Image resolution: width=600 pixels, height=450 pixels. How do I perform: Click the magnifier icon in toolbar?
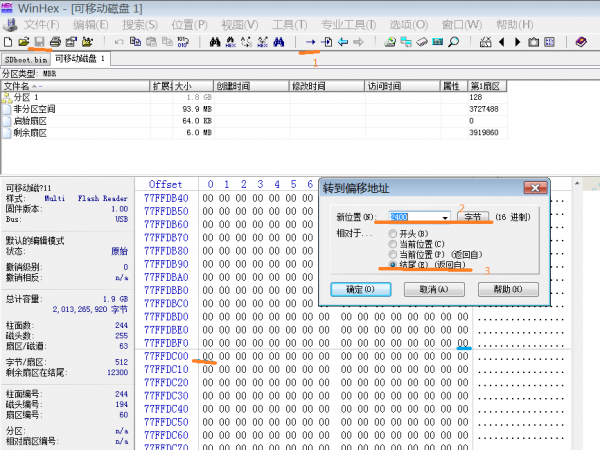click(x=453, y=41)
